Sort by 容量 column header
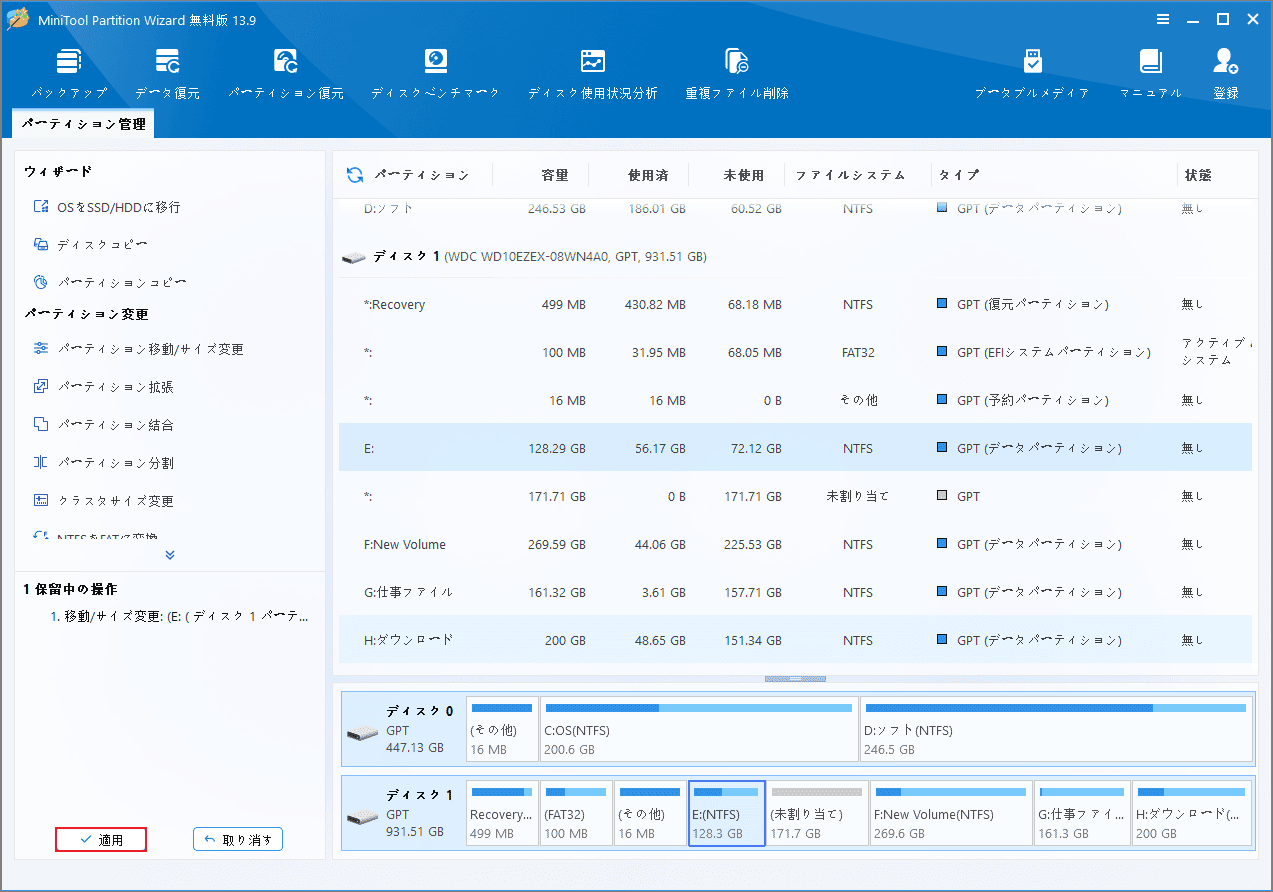 tap(555, 175)
